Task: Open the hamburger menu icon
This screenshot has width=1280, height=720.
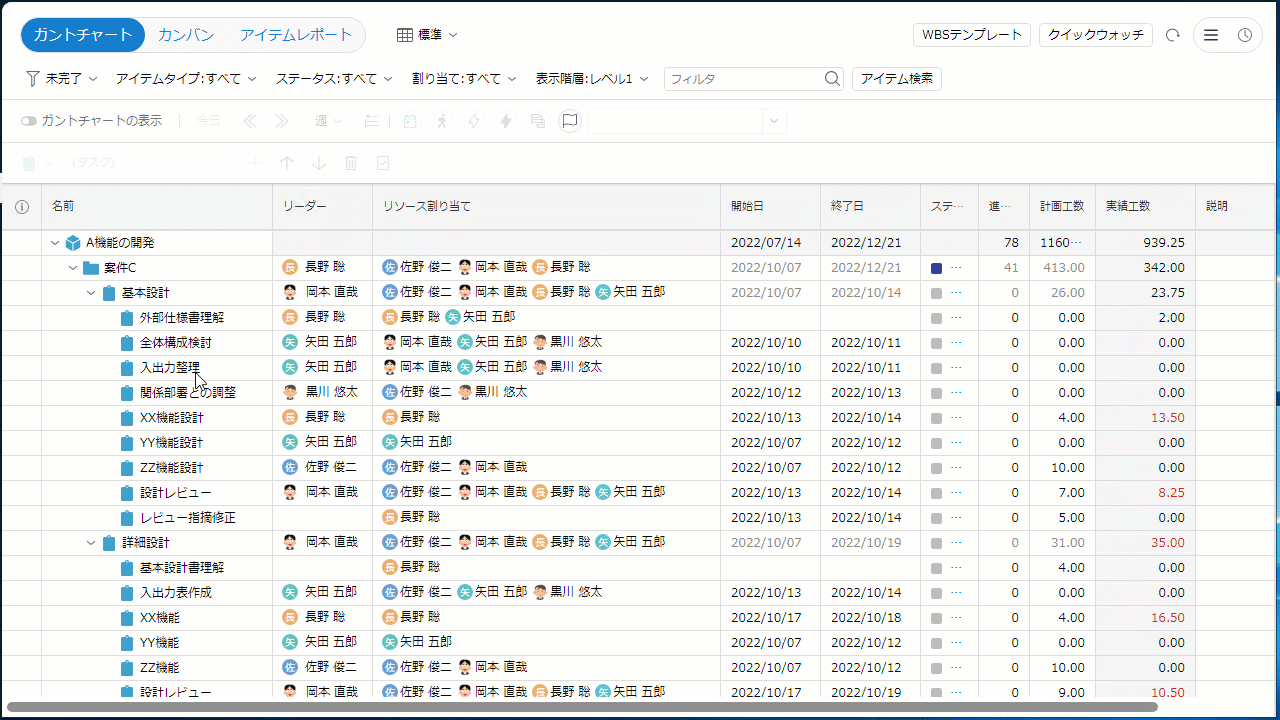Action: (1210, 35)
